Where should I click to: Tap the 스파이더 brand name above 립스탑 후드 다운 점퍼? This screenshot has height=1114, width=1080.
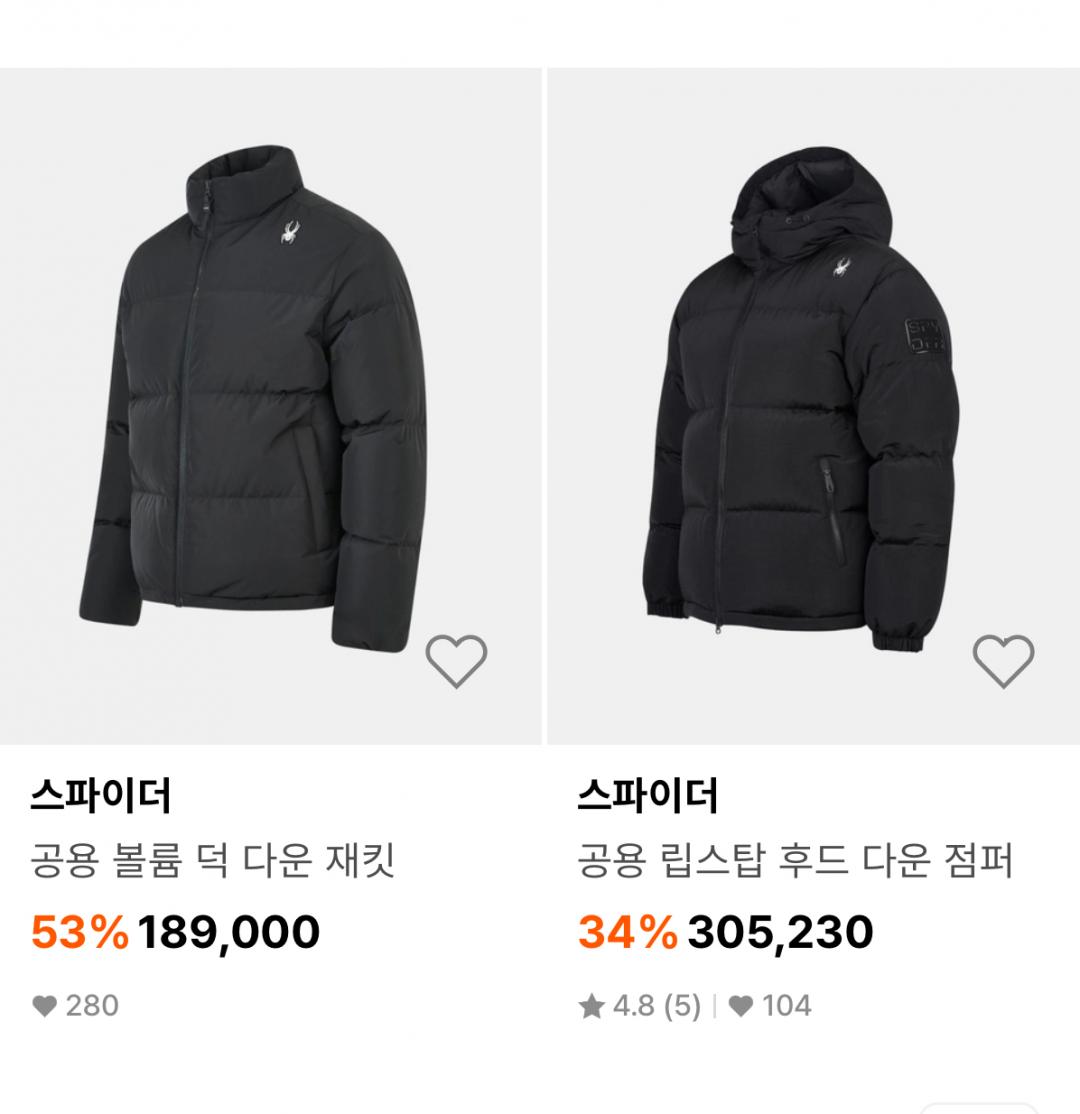pos(648,797)
